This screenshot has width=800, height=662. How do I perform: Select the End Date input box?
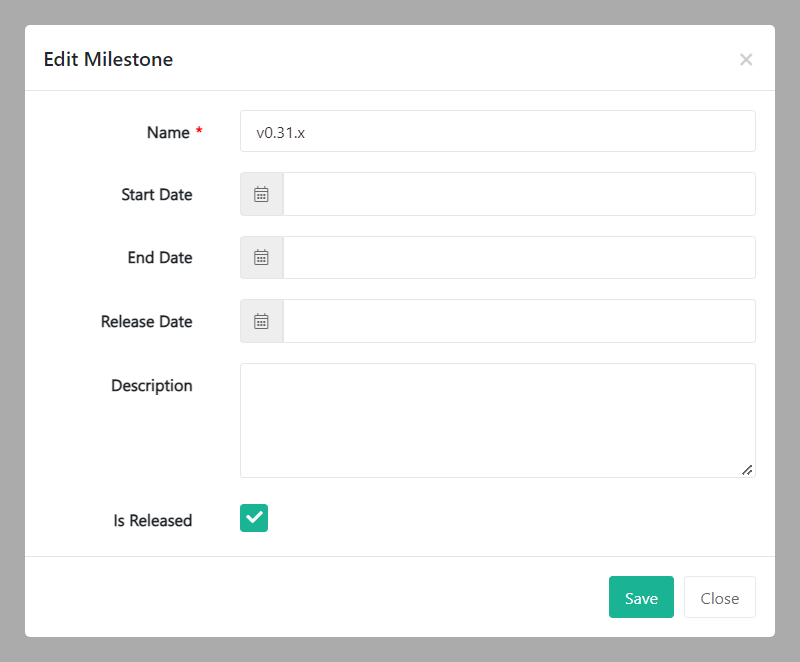518,258
